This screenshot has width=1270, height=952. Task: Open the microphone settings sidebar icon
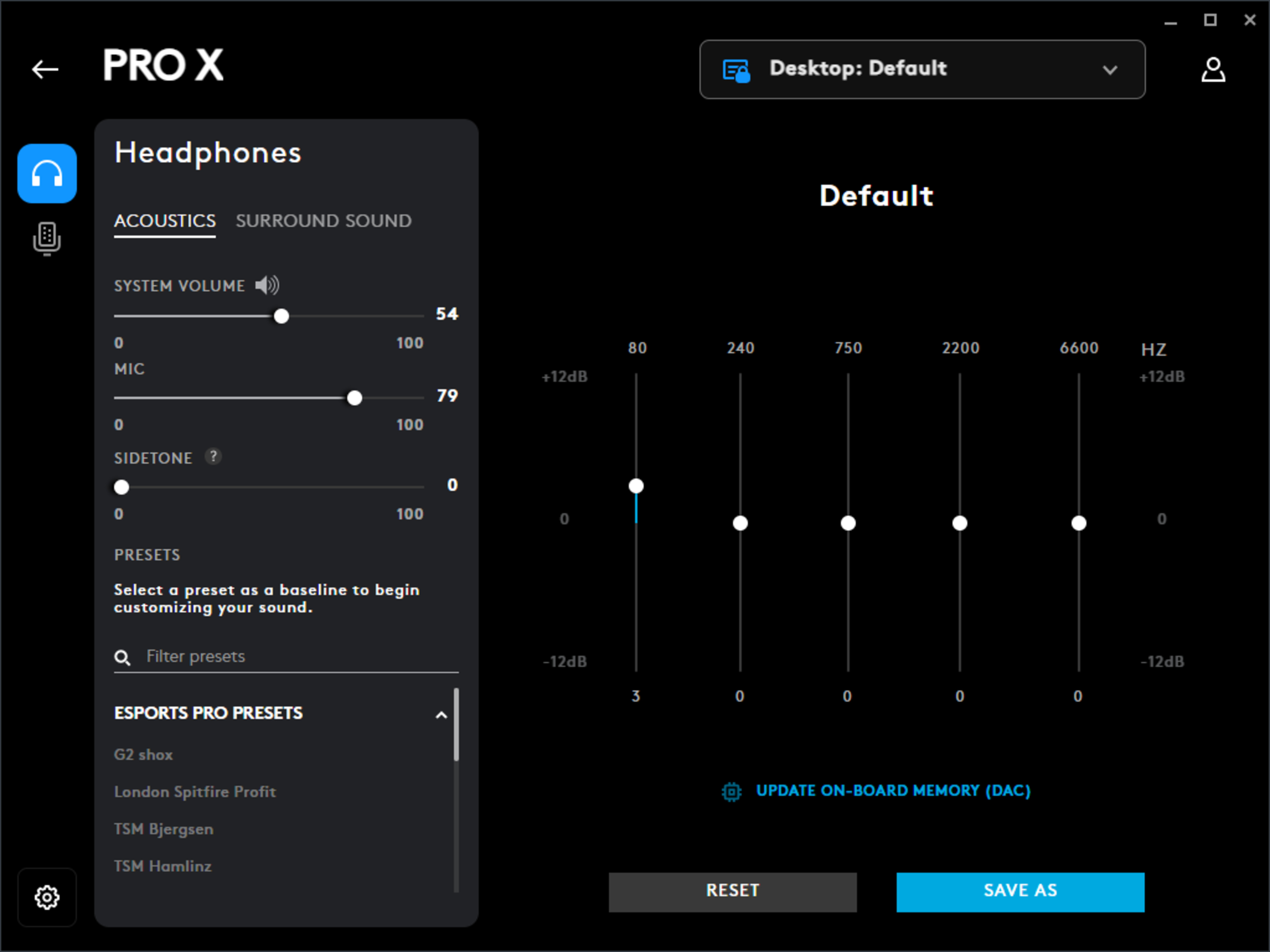click(47, 239)
